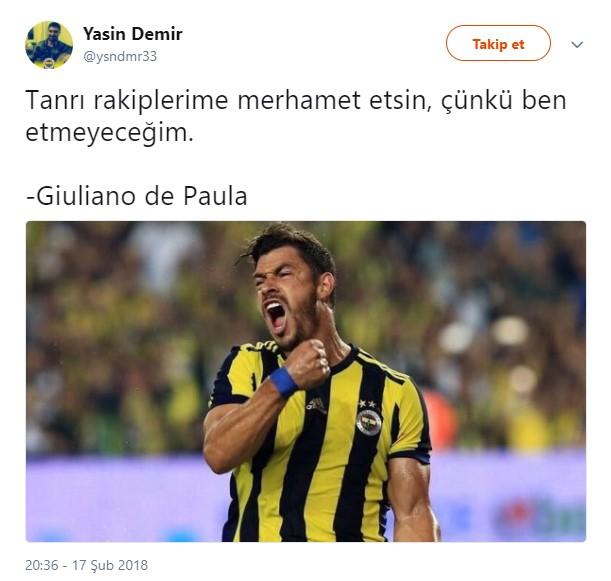Click the Adidas logo on the jersey
The image size is (611, 581).
point(316,405)
